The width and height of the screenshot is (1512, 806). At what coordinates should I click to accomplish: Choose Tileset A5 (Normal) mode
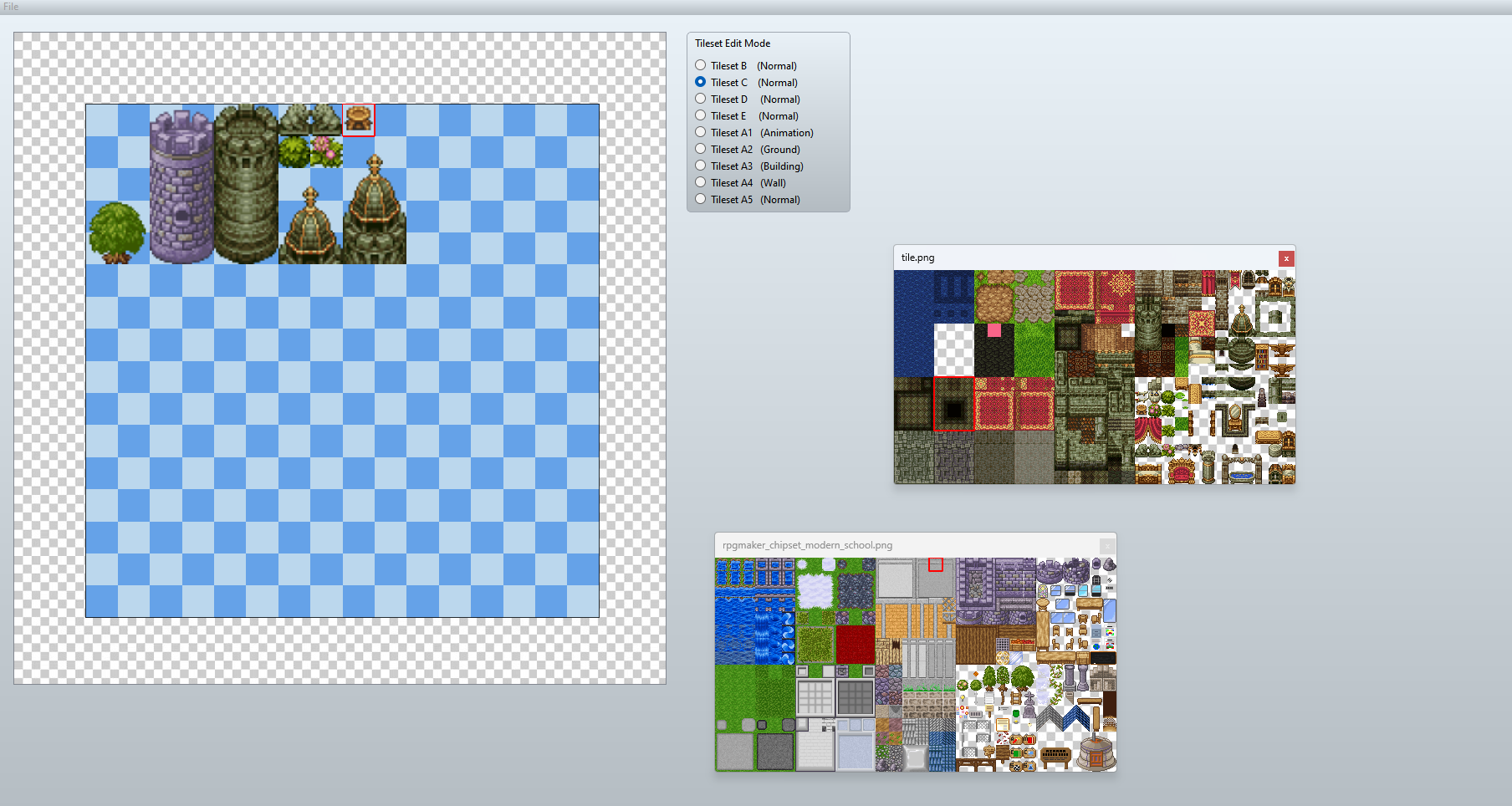(748, 199)
